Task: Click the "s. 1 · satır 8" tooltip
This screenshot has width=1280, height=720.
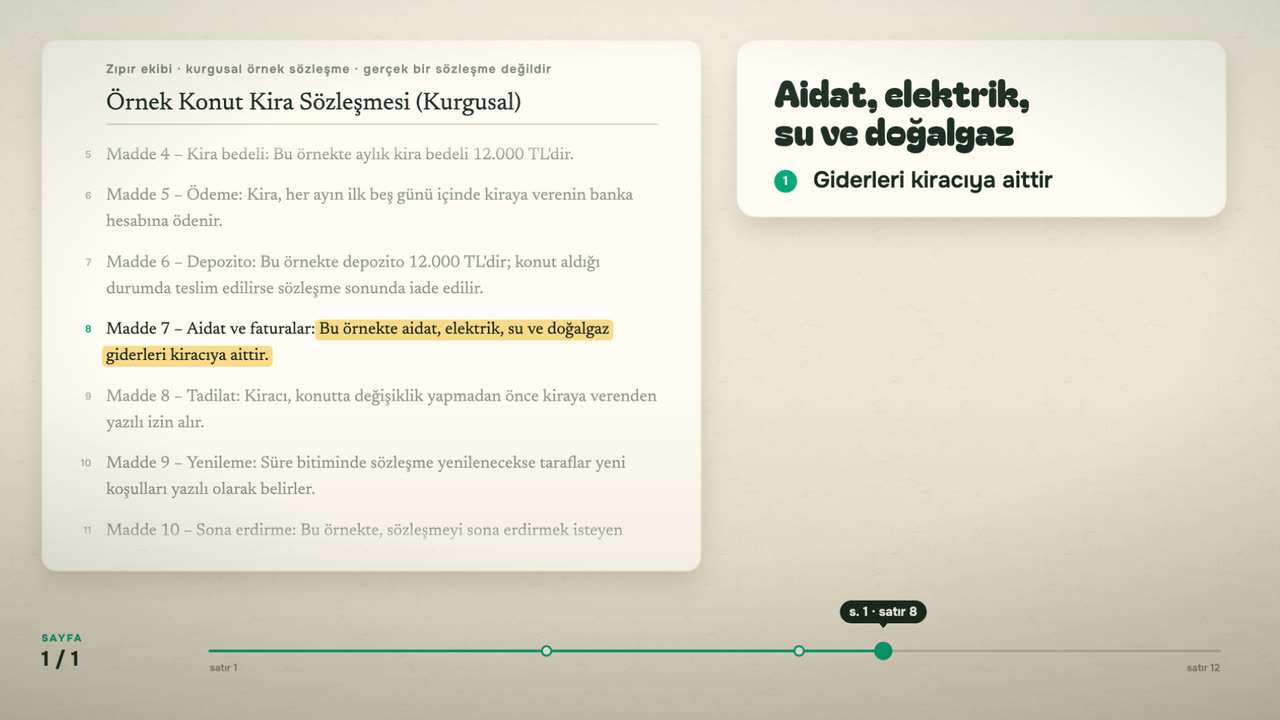Action: click(x=883, y=611)
